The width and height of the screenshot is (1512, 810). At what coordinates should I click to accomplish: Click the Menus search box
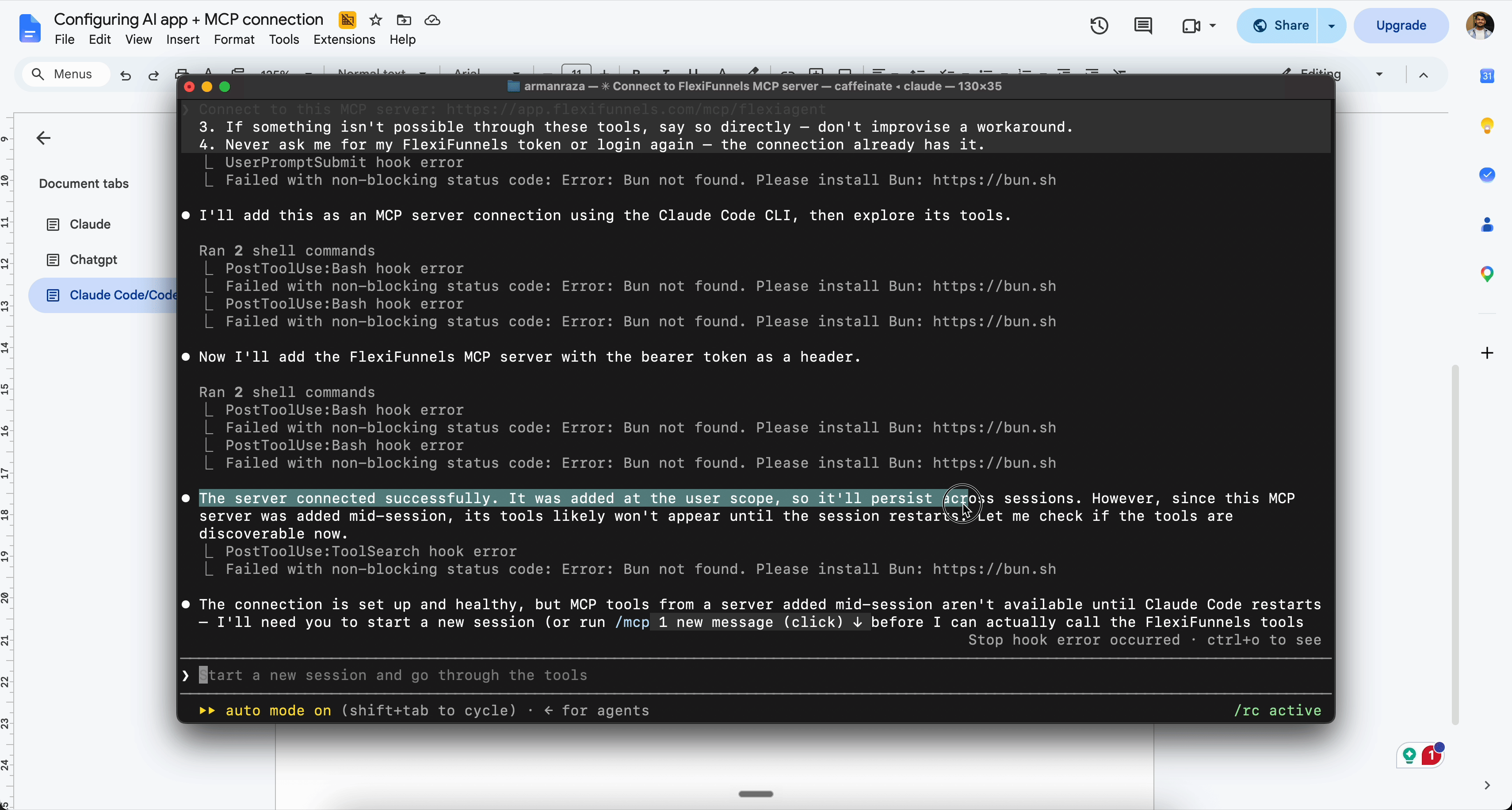click(66, 75)
